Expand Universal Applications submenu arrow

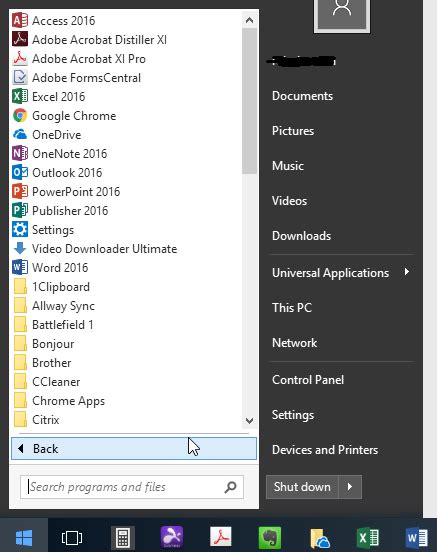(x=407, y=272)
